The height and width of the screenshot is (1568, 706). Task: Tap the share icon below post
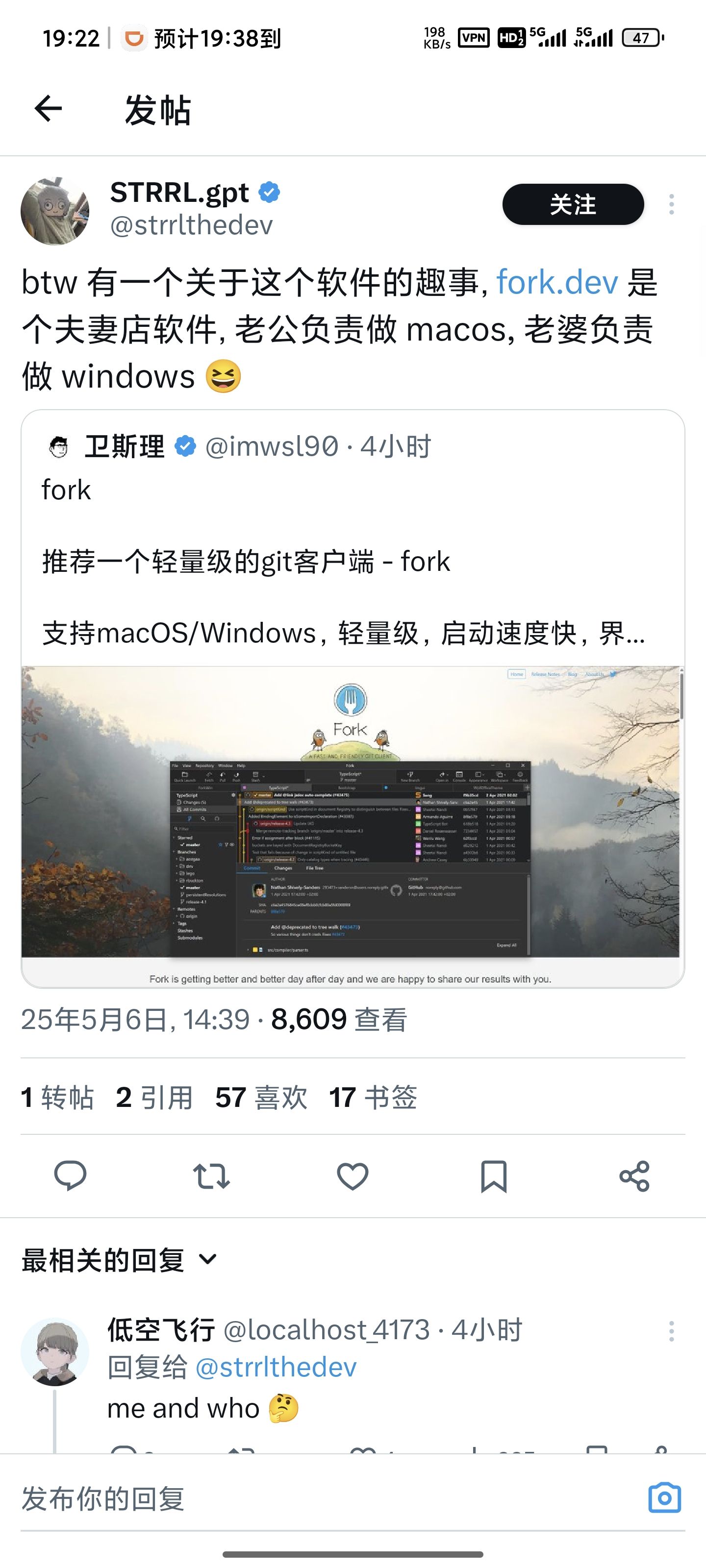coord(634,1176)
